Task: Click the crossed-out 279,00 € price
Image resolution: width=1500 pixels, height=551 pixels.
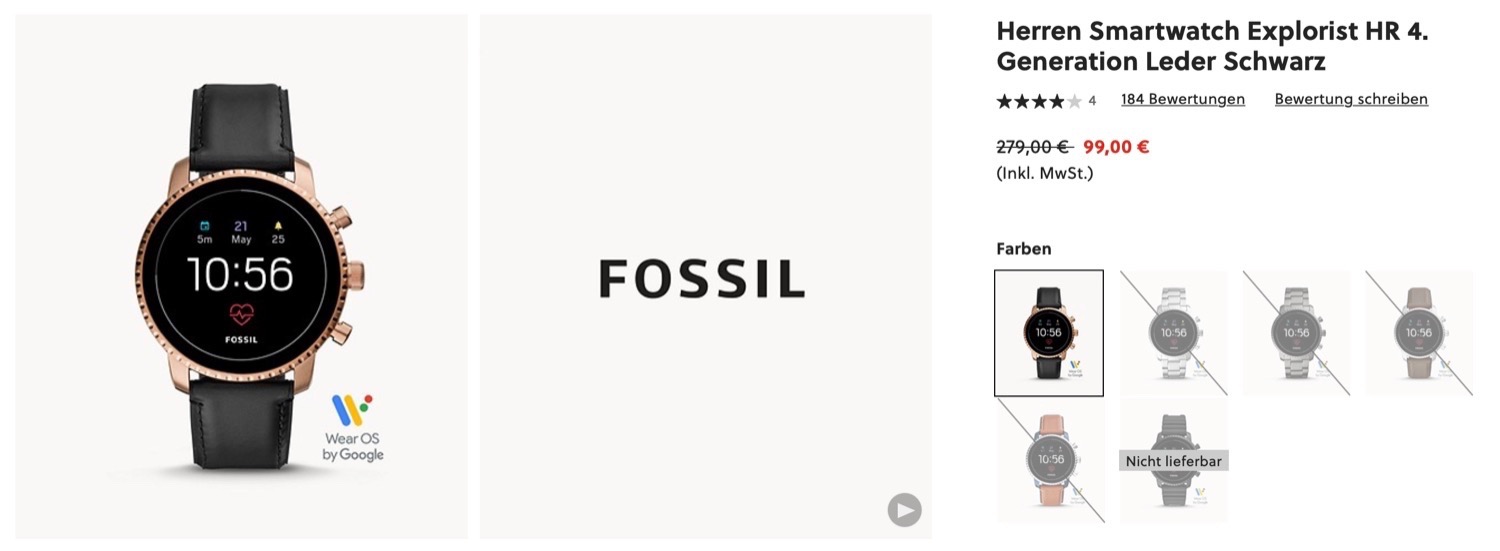Action: 1033,147
